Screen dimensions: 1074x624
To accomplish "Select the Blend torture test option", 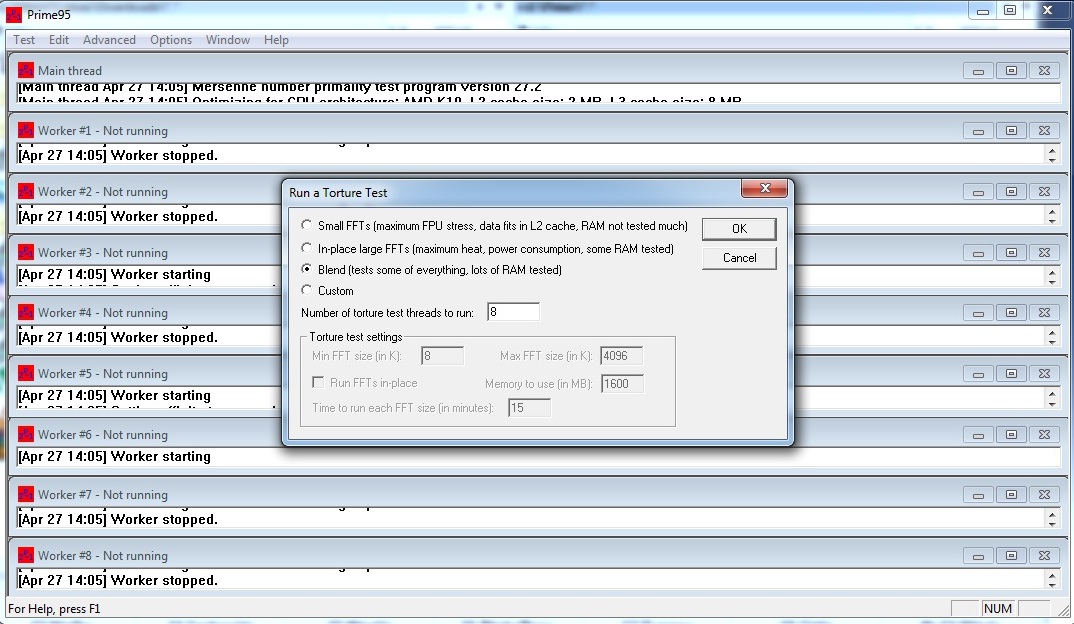I will [306, 269].
